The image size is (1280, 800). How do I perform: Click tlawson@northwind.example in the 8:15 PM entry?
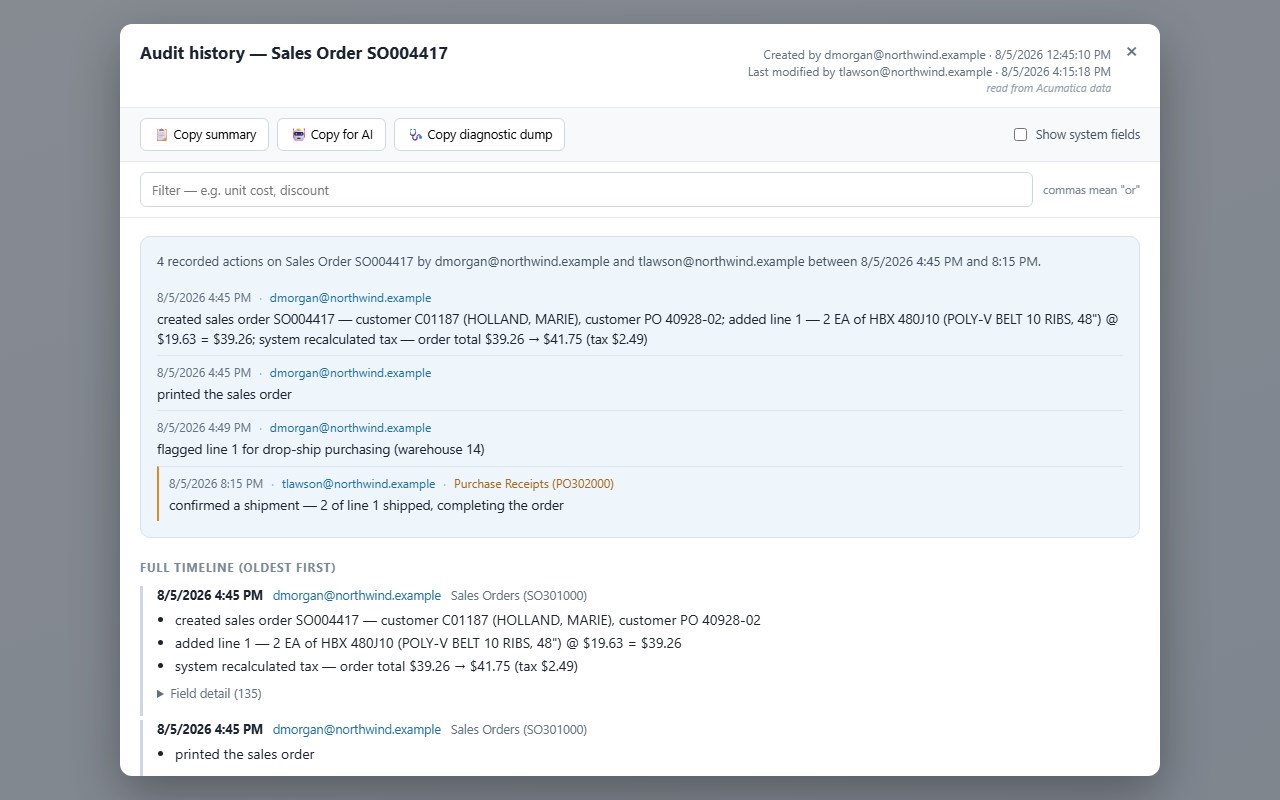[x=358, y=484]
